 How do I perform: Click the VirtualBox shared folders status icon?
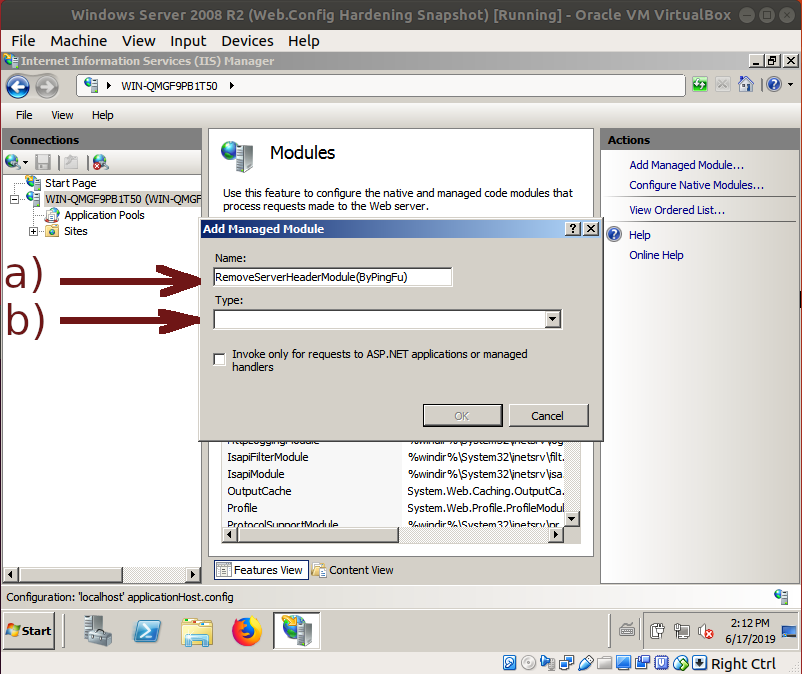click(x=605, y=663)
